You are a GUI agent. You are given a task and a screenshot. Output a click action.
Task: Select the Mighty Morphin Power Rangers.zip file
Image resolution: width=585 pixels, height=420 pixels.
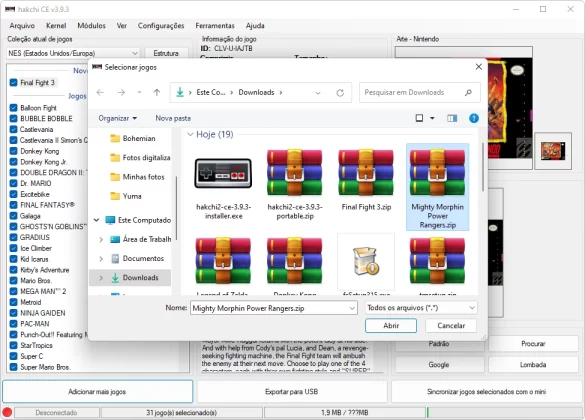pyautogui.click(x=437, y=188)
